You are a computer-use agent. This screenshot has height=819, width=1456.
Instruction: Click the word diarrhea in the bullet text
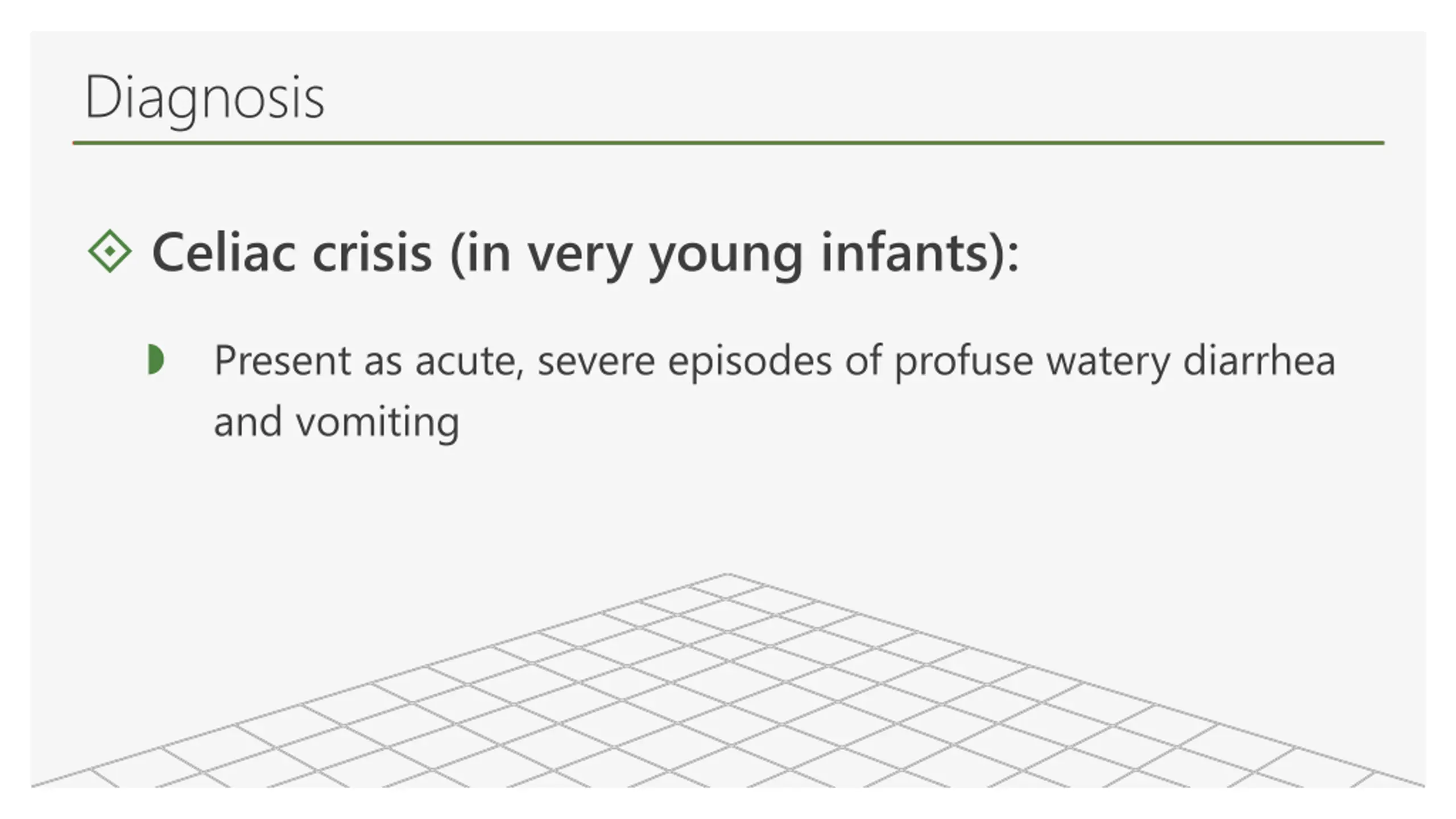point(1259,361)
